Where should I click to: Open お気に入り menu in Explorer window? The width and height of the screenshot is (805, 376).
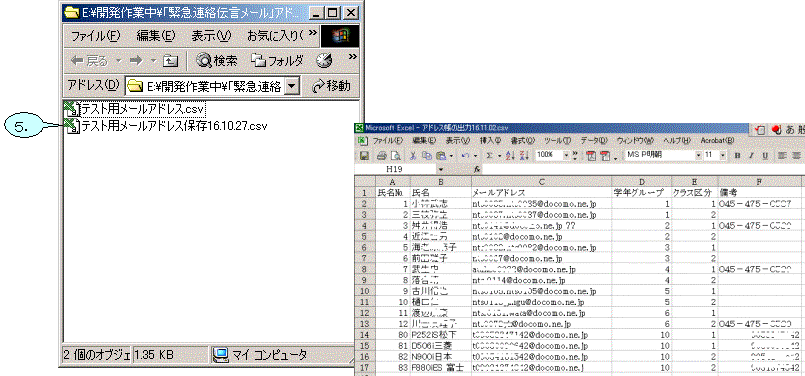(275, 35)
